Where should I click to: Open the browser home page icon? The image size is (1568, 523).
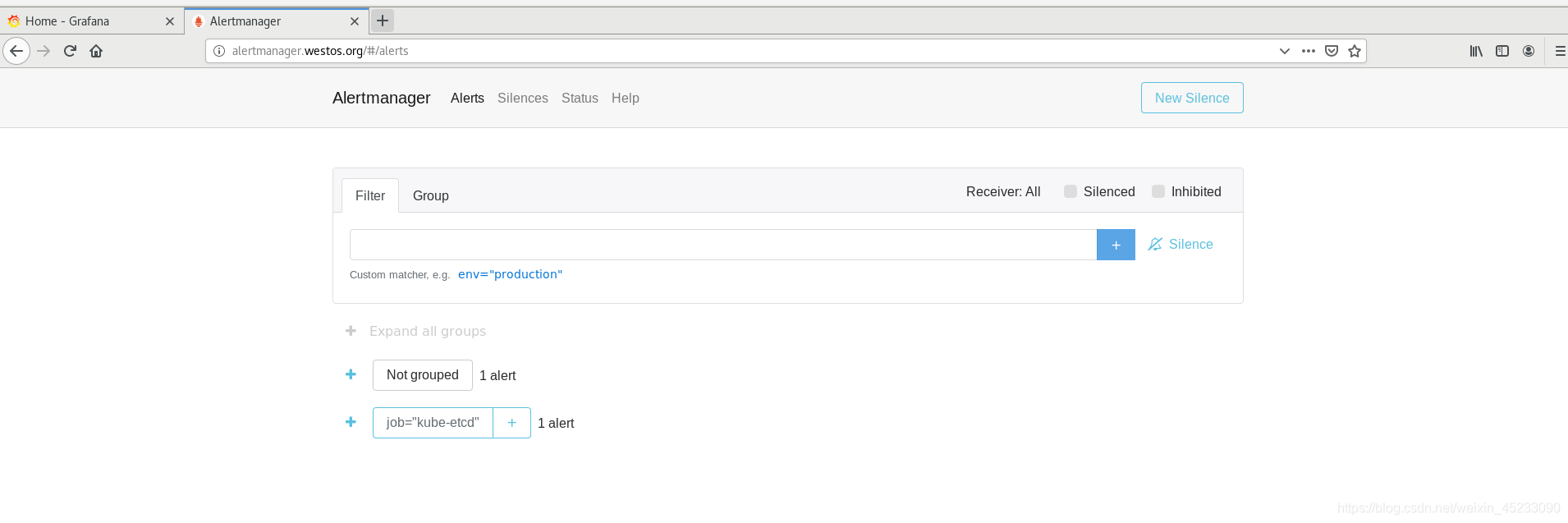(x=96, y=51)
